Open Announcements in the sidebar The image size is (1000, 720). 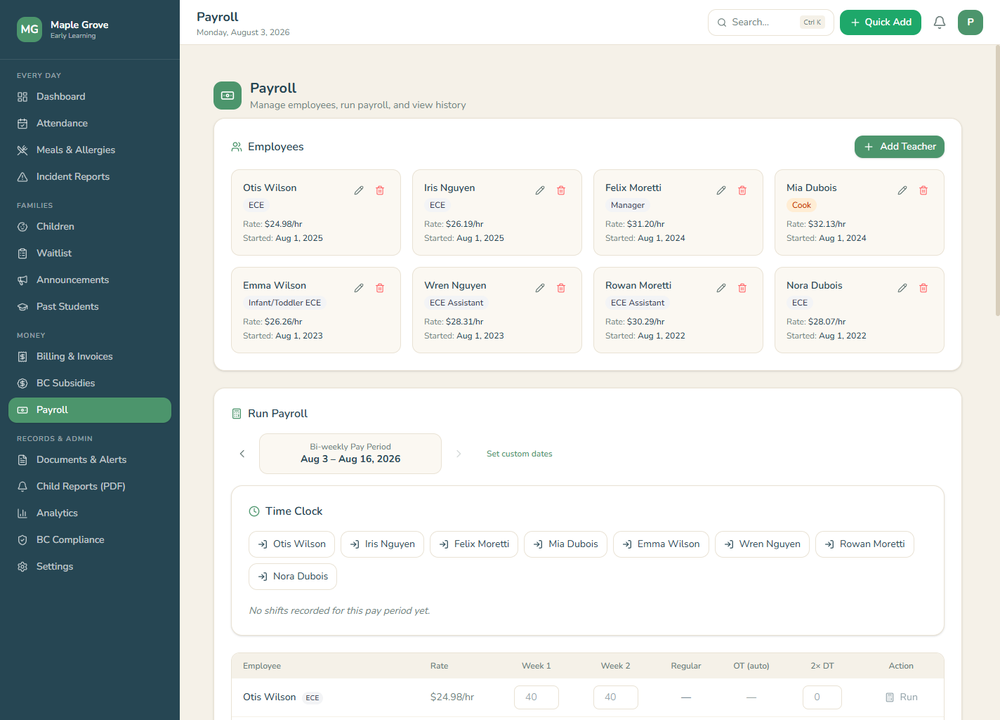point(90,281)
